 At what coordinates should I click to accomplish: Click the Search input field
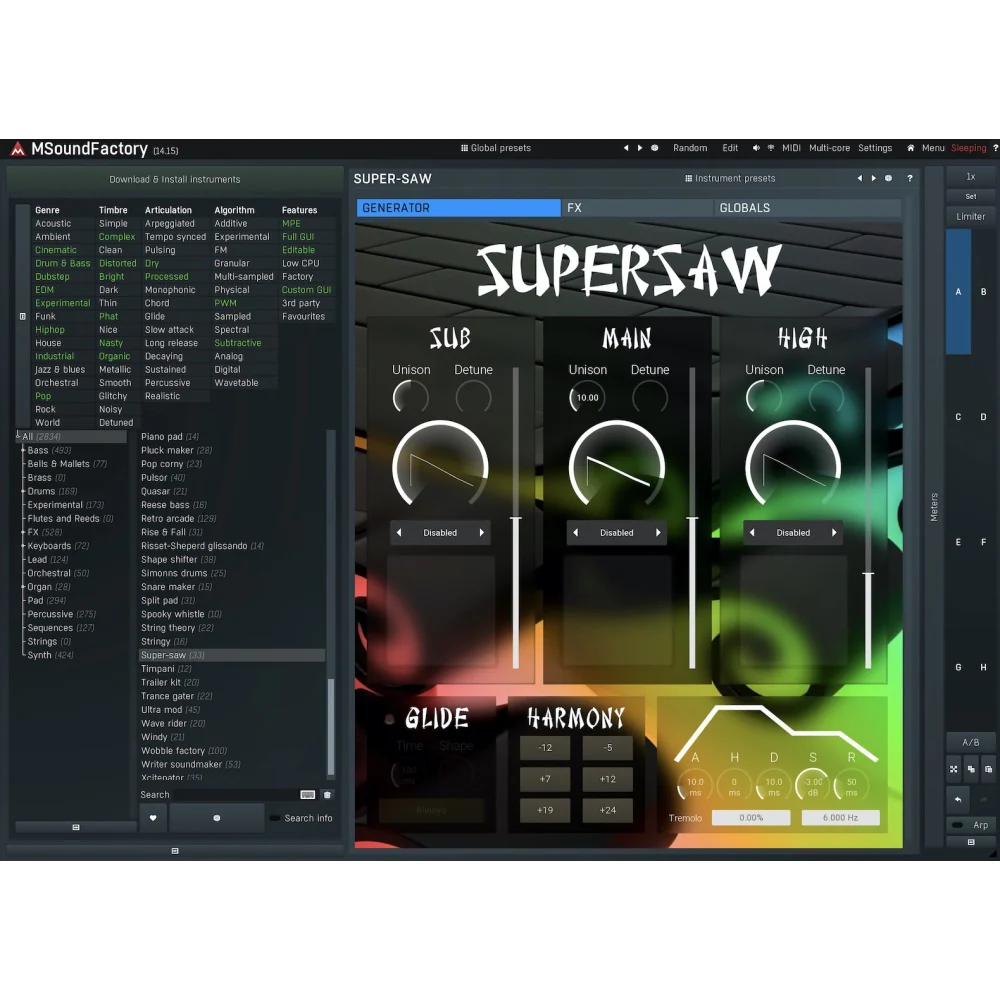coord(235,795)
